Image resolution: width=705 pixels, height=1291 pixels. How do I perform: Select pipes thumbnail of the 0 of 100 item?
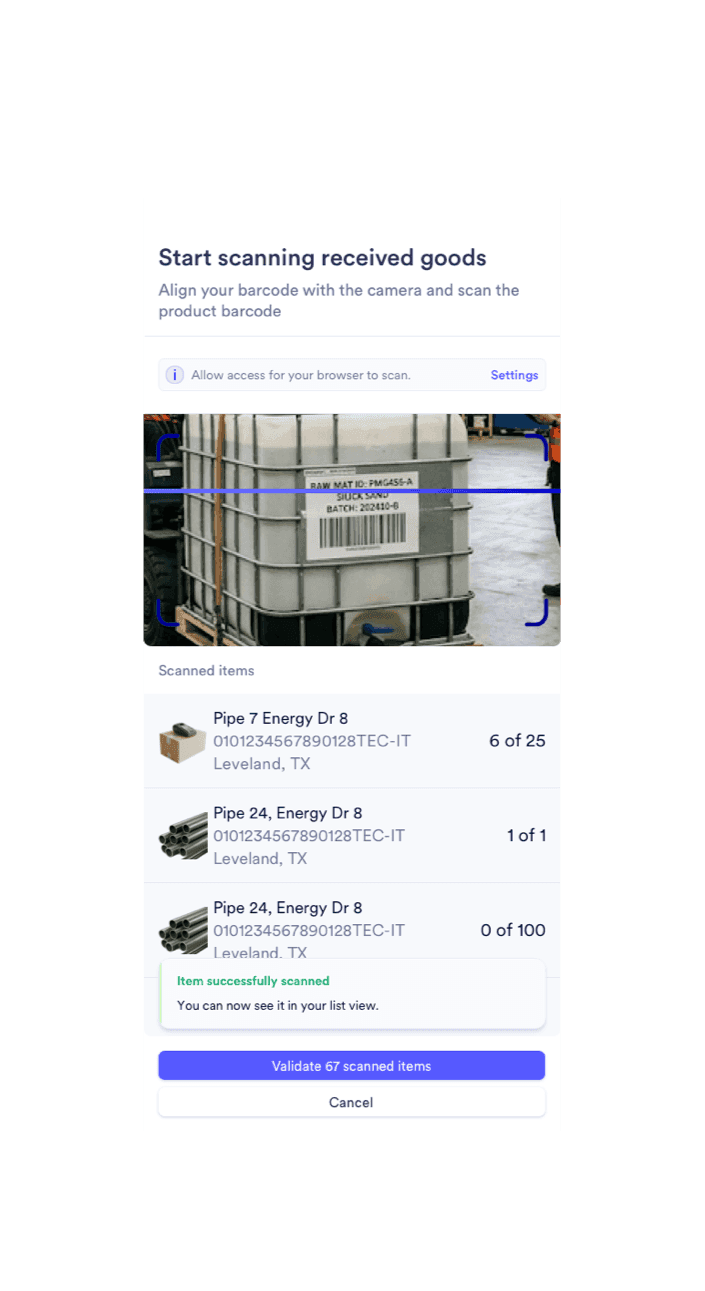(x=183, y=930)
